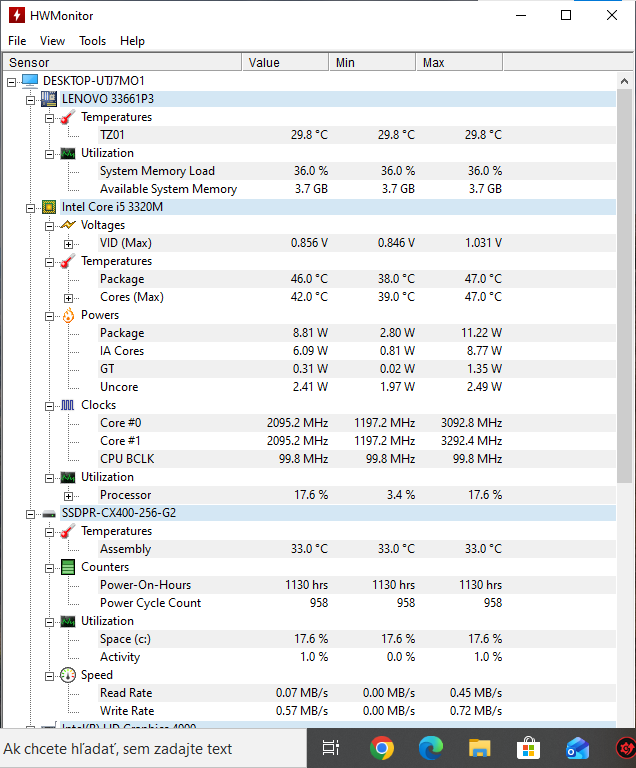
Task: Click the Min column header
Action: tap(372, 63)
